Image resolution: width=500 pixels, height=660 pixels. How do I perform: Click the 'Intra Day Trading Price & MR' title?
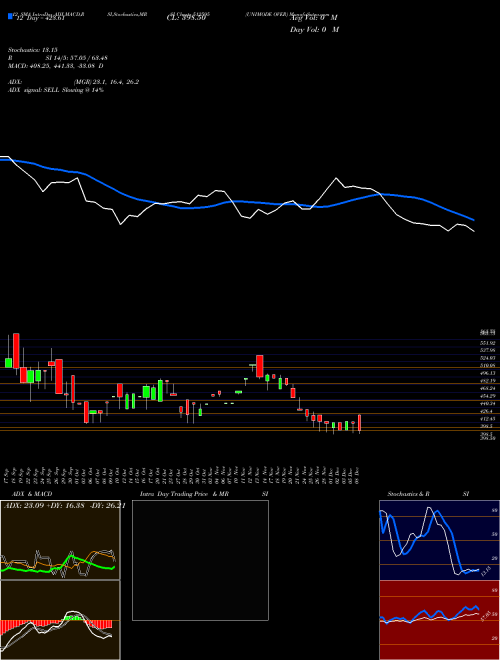tap(184, 494)
